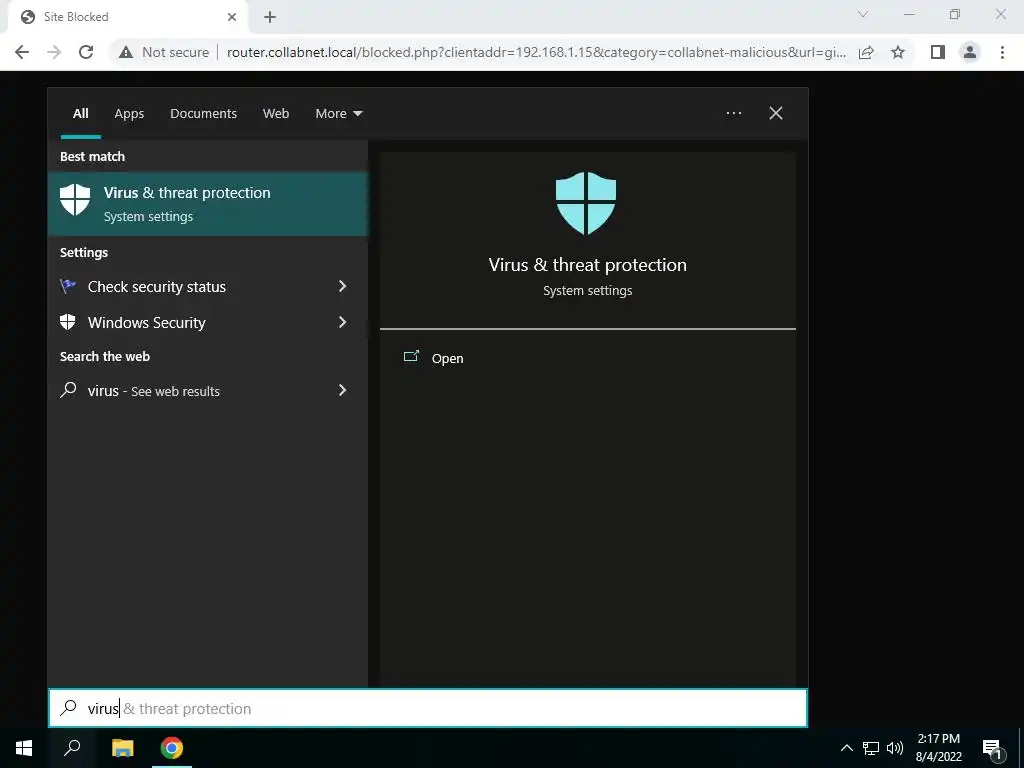Show hidden system tray icons
The height and width of the screenshot is (768, 1024).
tap(846, 748)
